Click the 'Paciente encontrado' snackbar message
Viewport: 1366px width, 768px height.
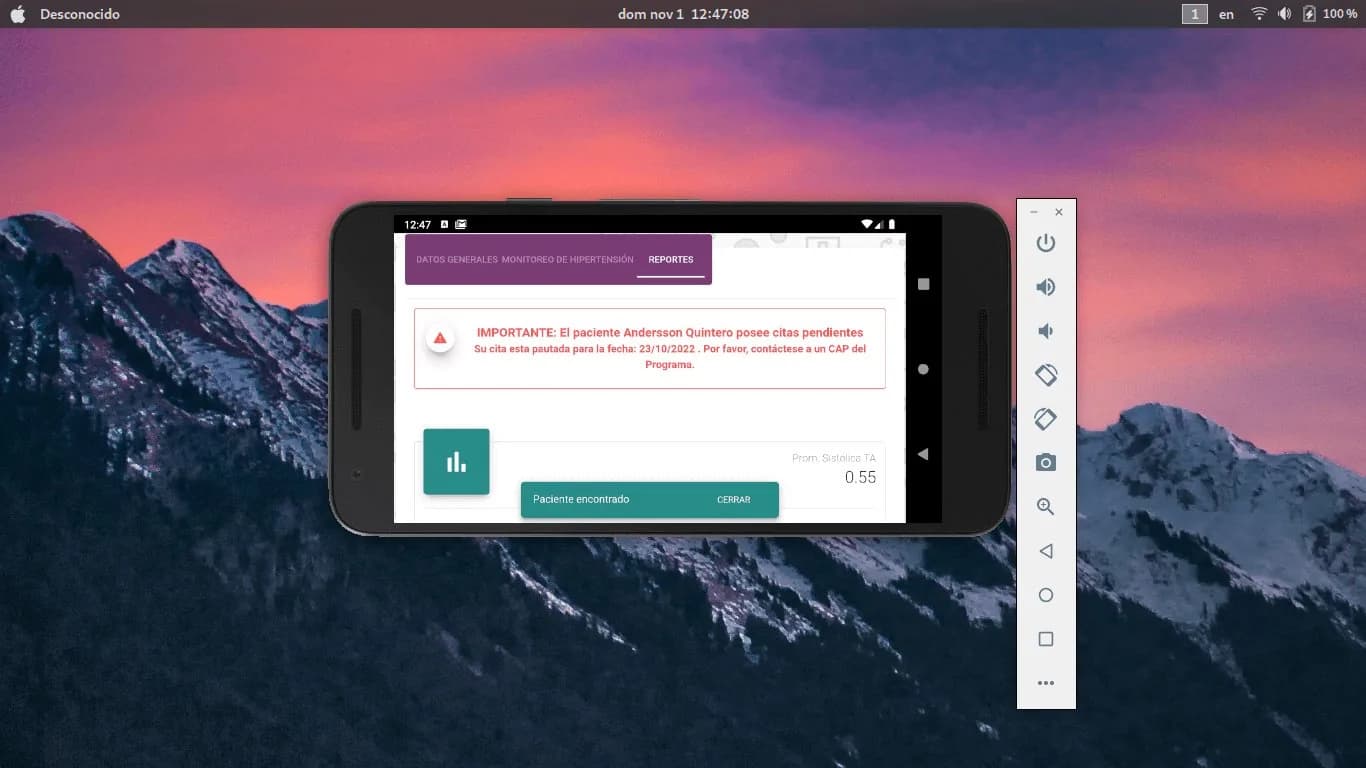click(581, 499)
